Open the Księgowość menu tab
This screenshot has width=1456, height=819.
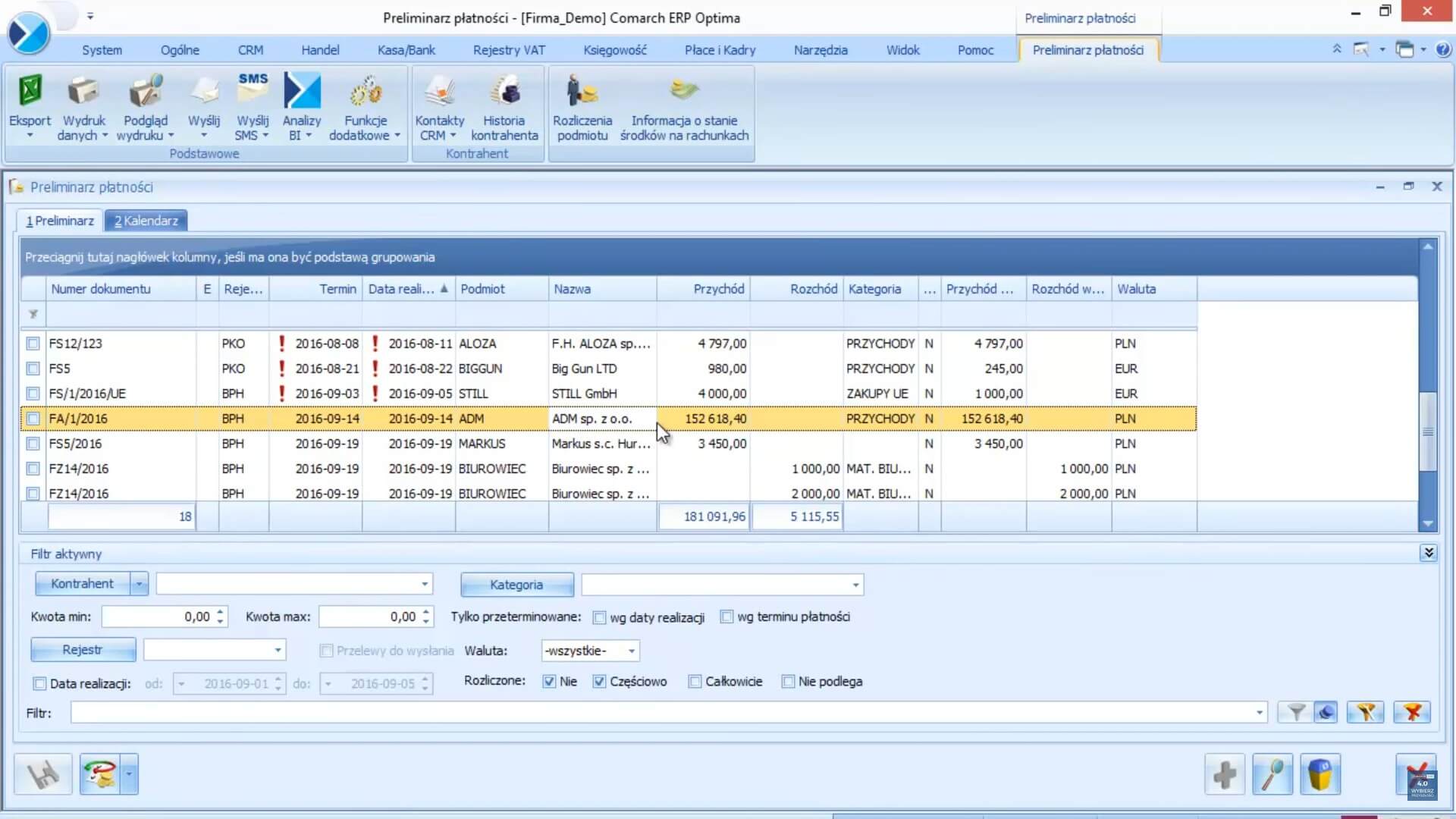pos(615,50)
